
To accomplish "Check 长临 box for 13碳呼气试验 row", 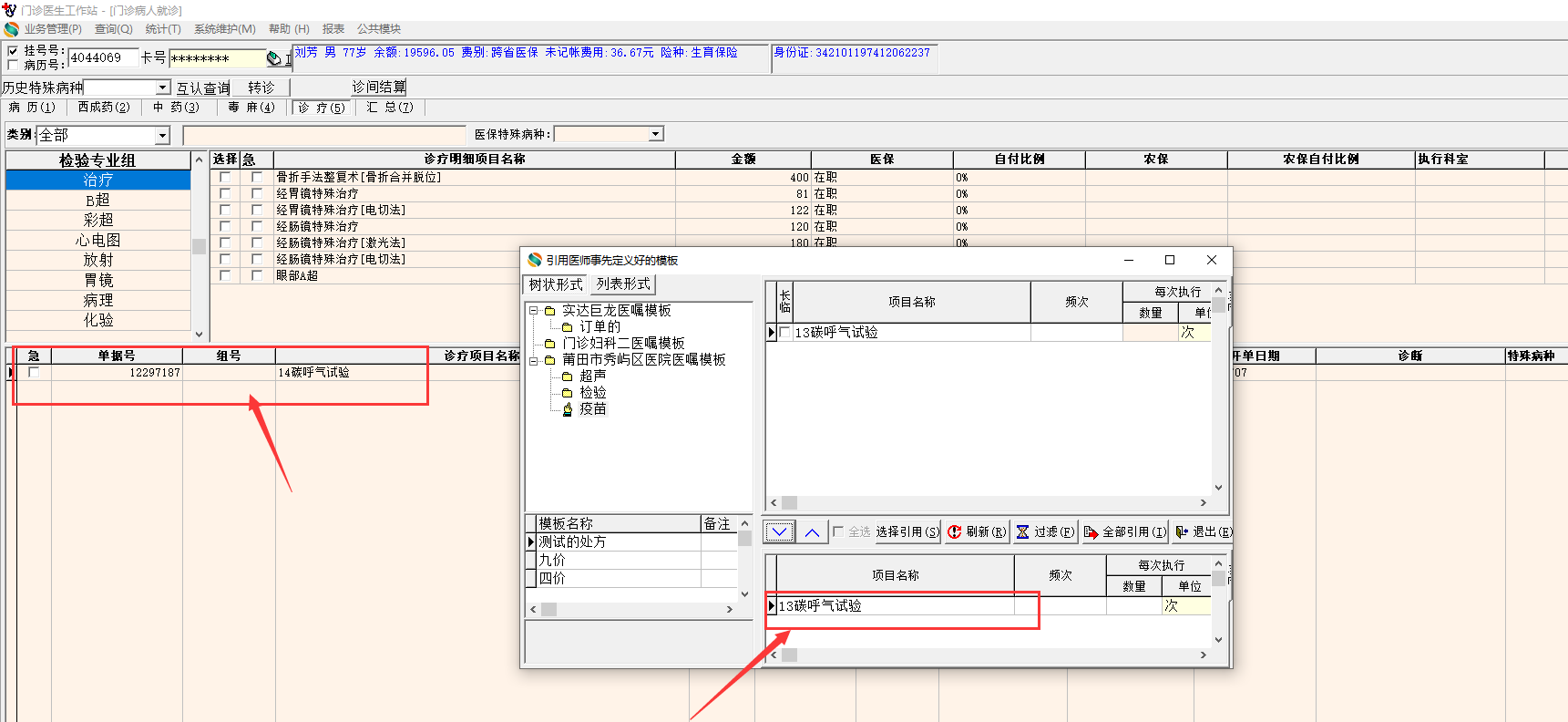I will pos(784,333).
